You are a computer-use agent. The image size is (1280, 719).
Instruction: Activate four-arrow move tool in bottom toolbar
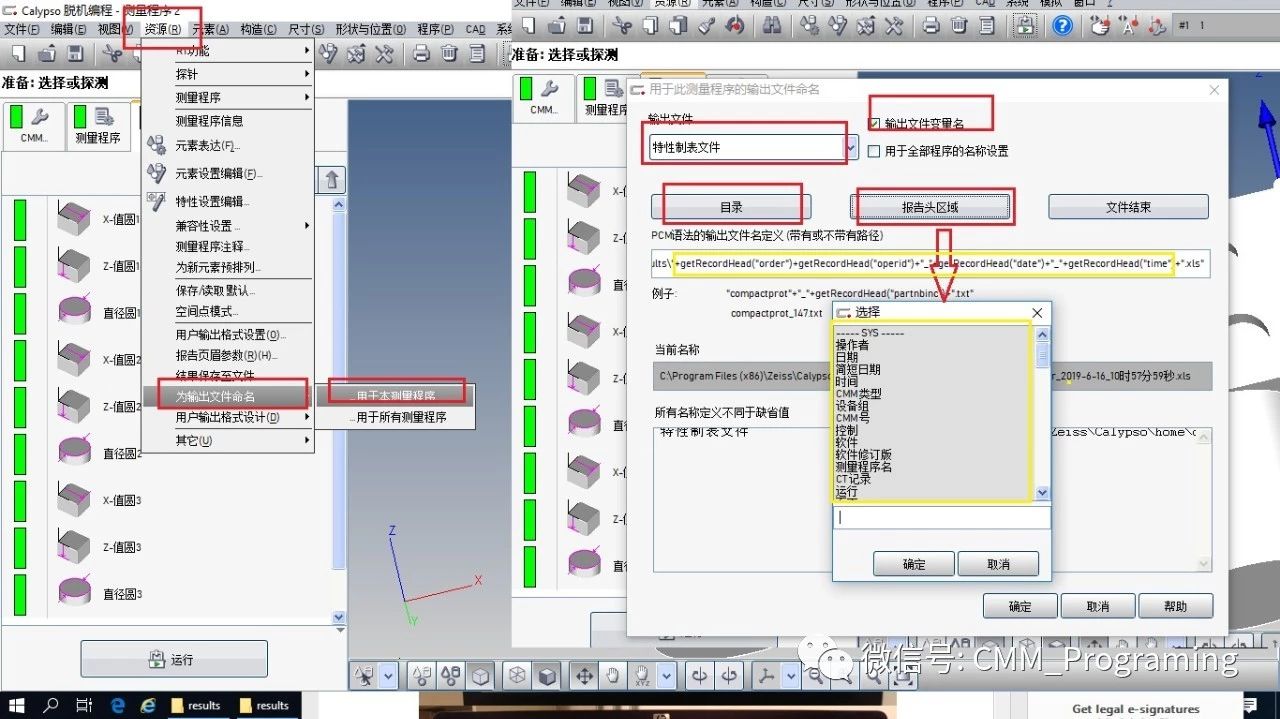(x=583, y=677)
